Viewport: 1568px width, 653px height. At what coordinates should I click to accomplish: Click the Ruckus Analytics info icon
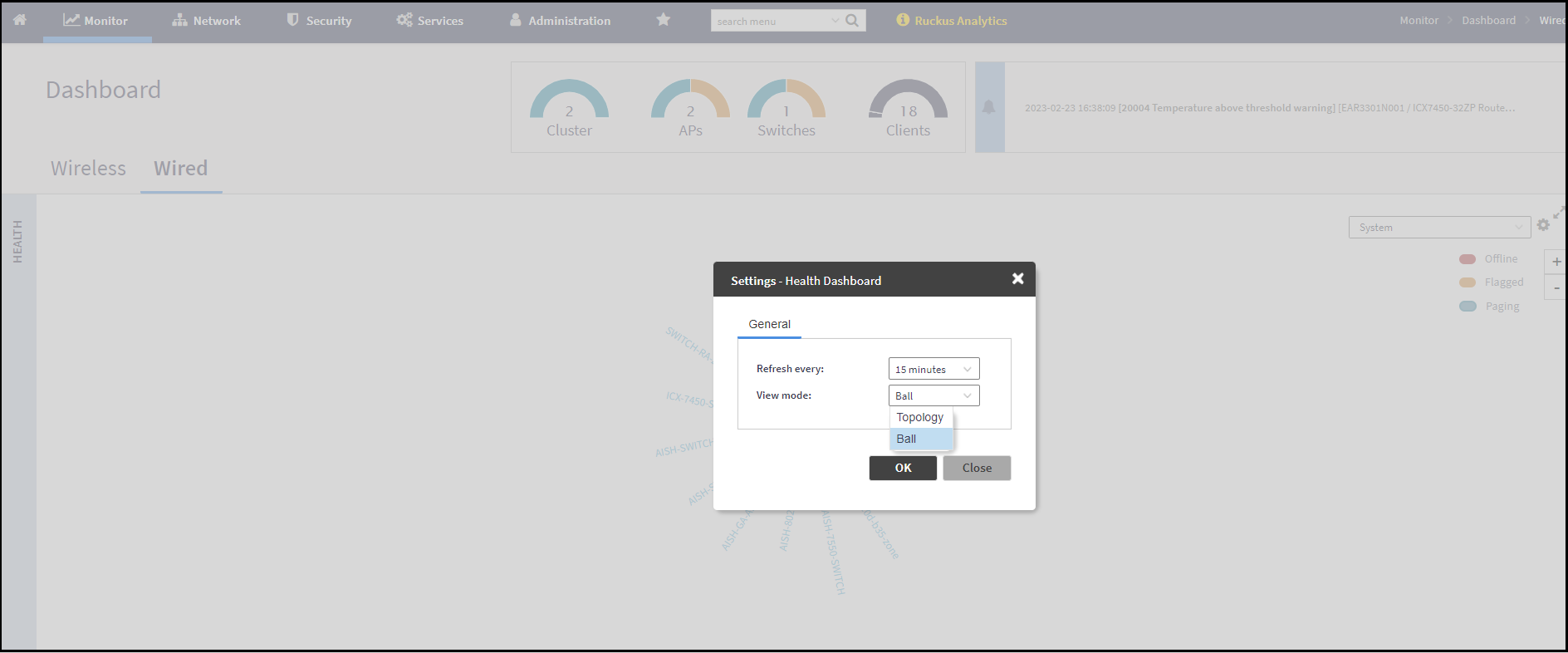[903, 20]
